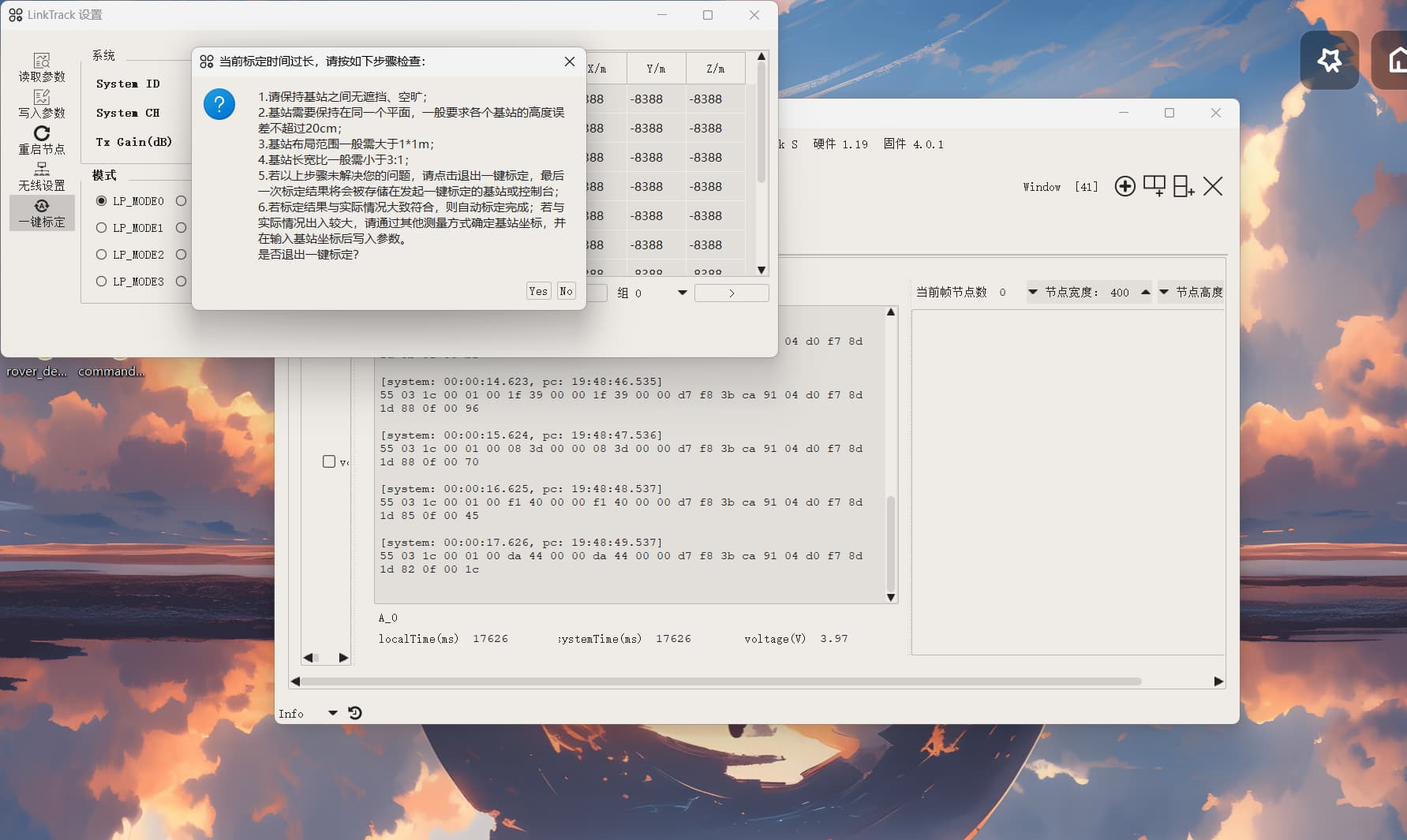The image size is (1407, 840).
Task: Click the 写入参数 (write parameters) icon
Action: point(42,97)
